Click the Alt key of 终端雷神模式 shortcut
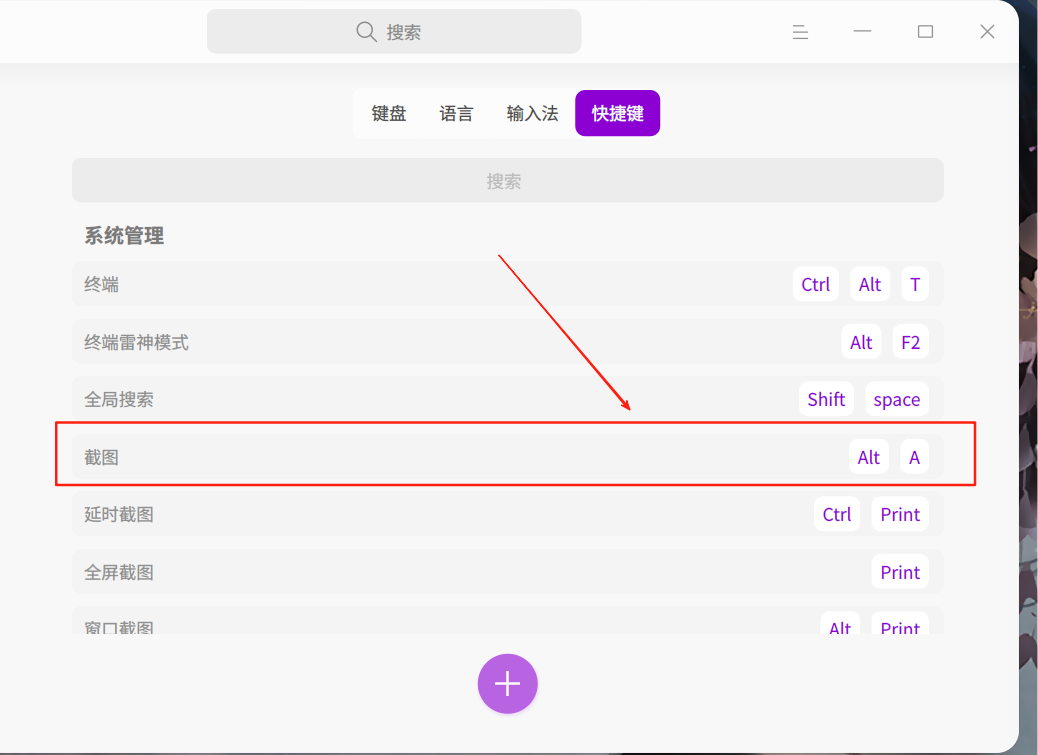The image size is (1038, 755). point(861,342)
